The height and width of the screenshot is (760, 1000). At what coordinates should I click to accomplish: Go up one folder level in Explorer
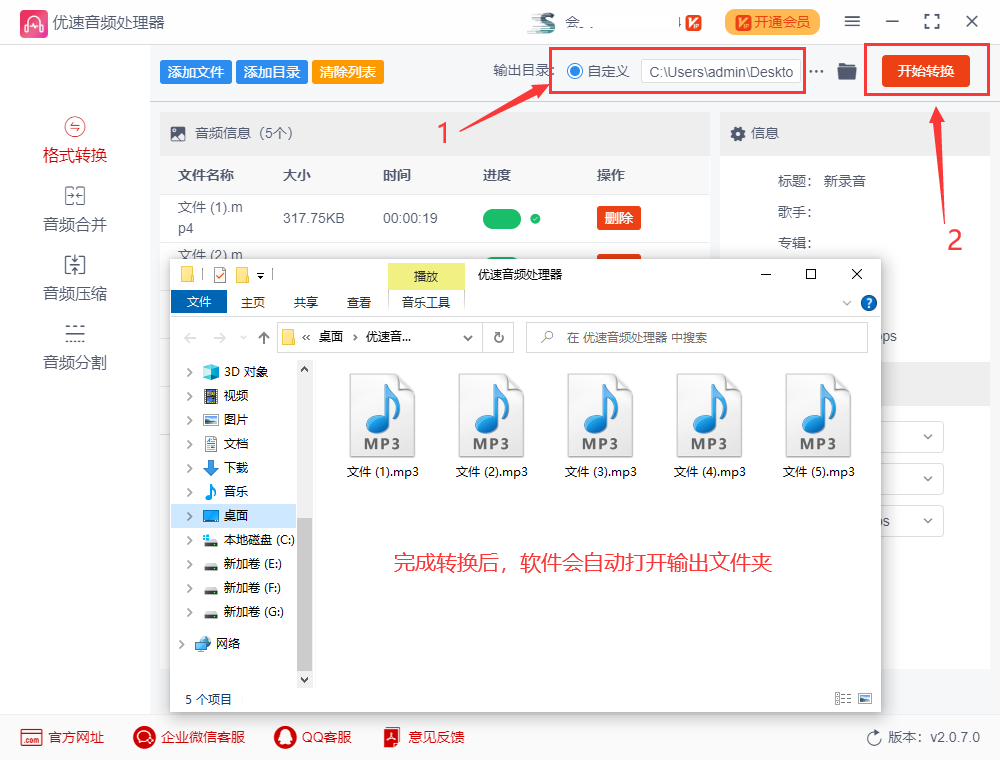[x=263, y=338]
